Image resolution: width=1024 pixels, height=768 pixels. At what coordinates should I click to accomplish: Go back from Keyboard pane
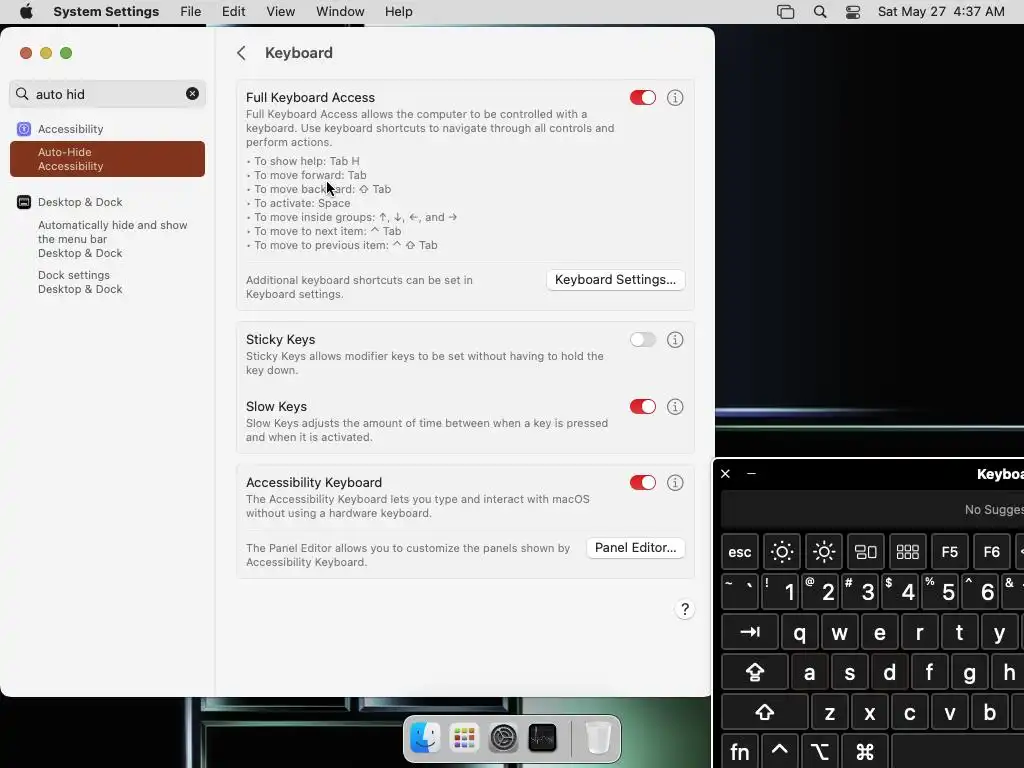tap(241, 53)
